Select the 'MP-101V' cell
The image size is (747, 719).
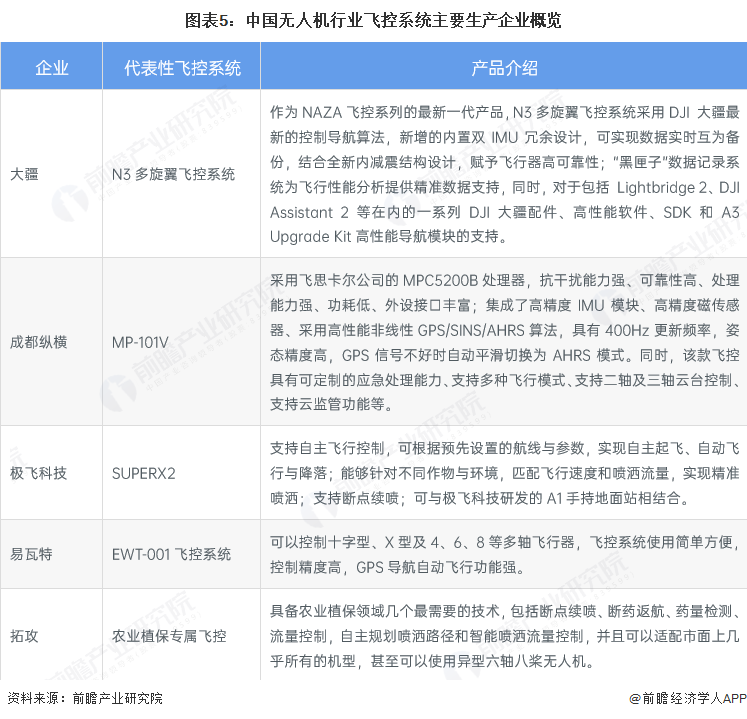pos(182,342)
